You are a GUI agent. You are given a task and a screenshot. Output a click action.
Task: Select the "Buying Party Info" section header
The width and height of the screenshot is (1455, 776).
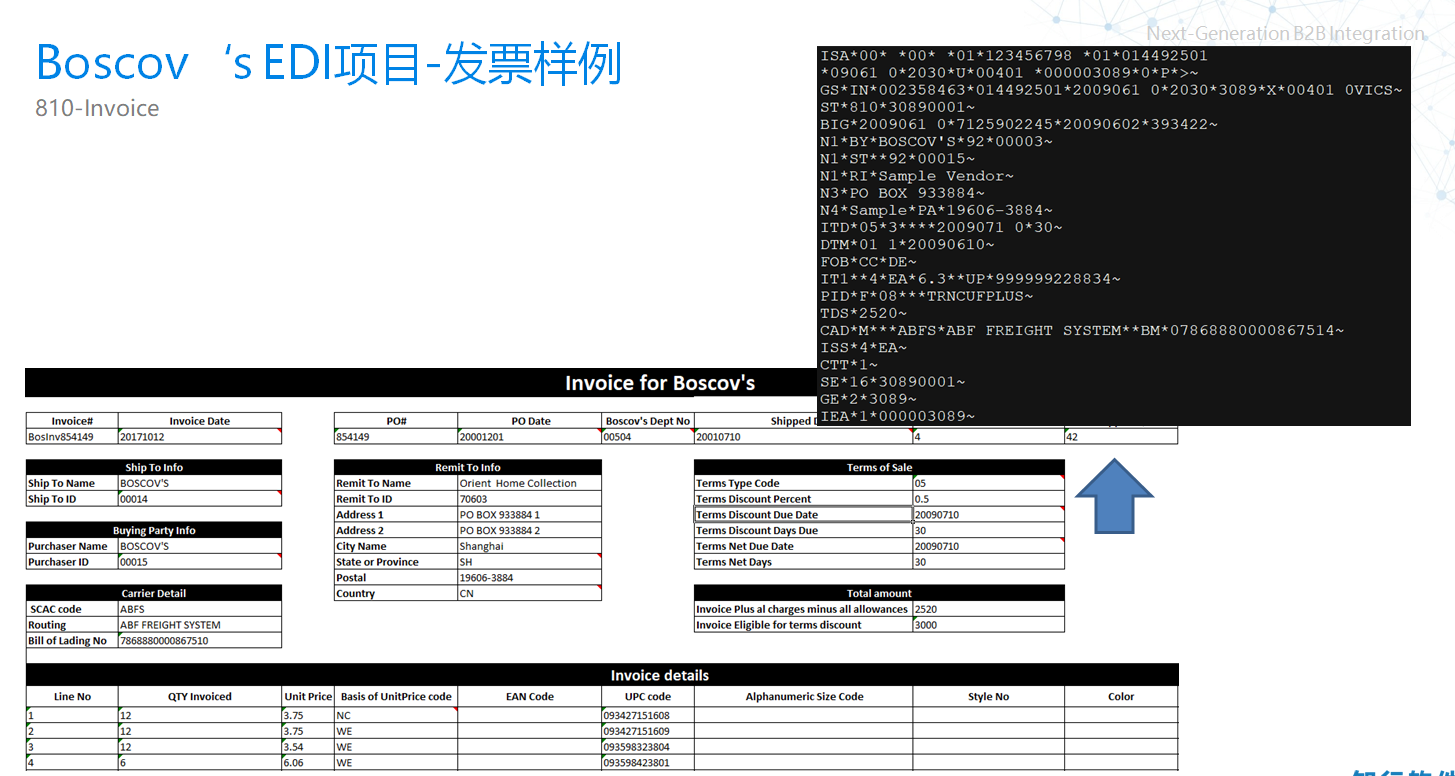pos(154,530)
